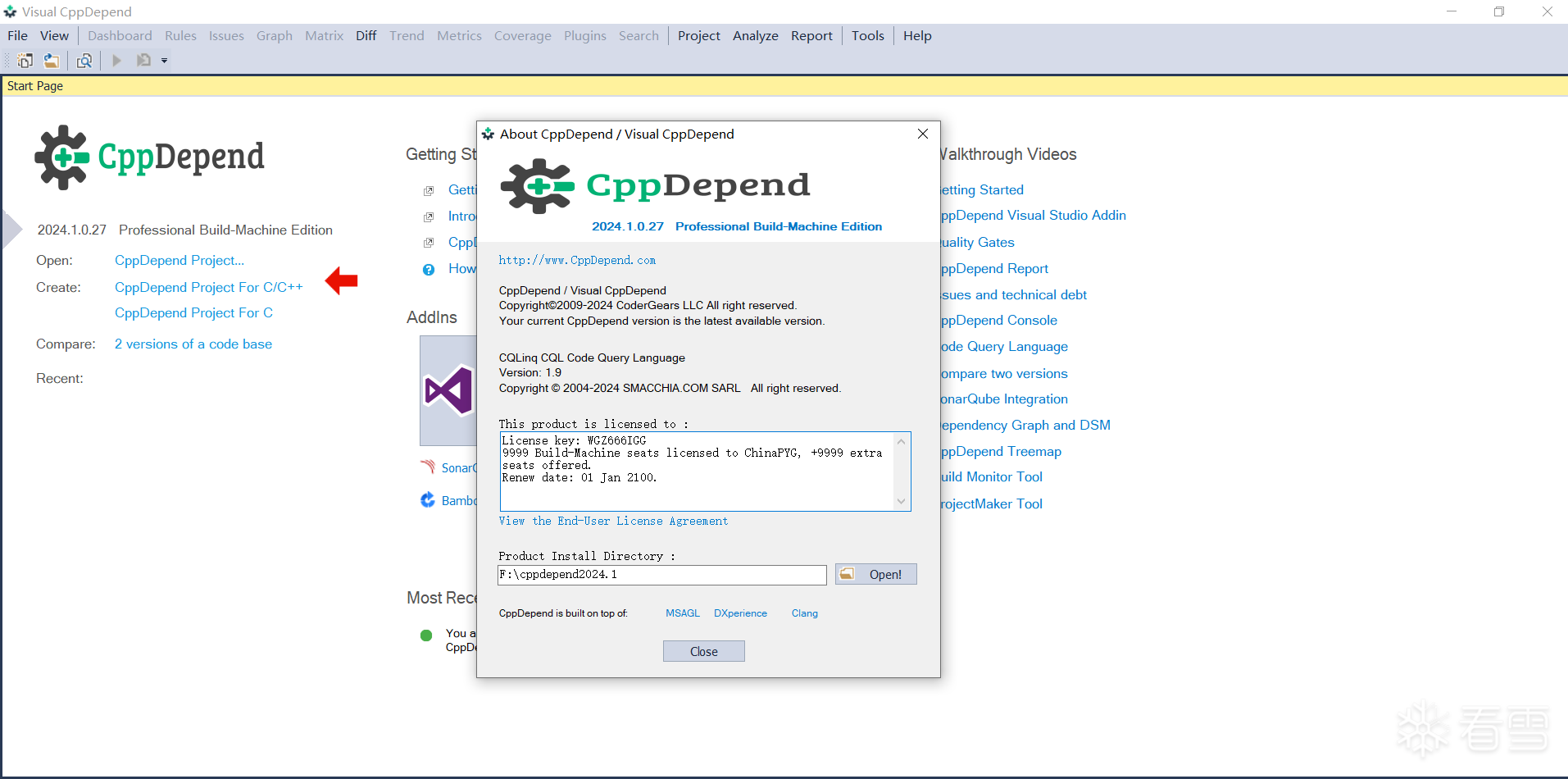Open the CppDepend Console video link
This screenshot has width=1568, height=779.
tap(999, 321)
